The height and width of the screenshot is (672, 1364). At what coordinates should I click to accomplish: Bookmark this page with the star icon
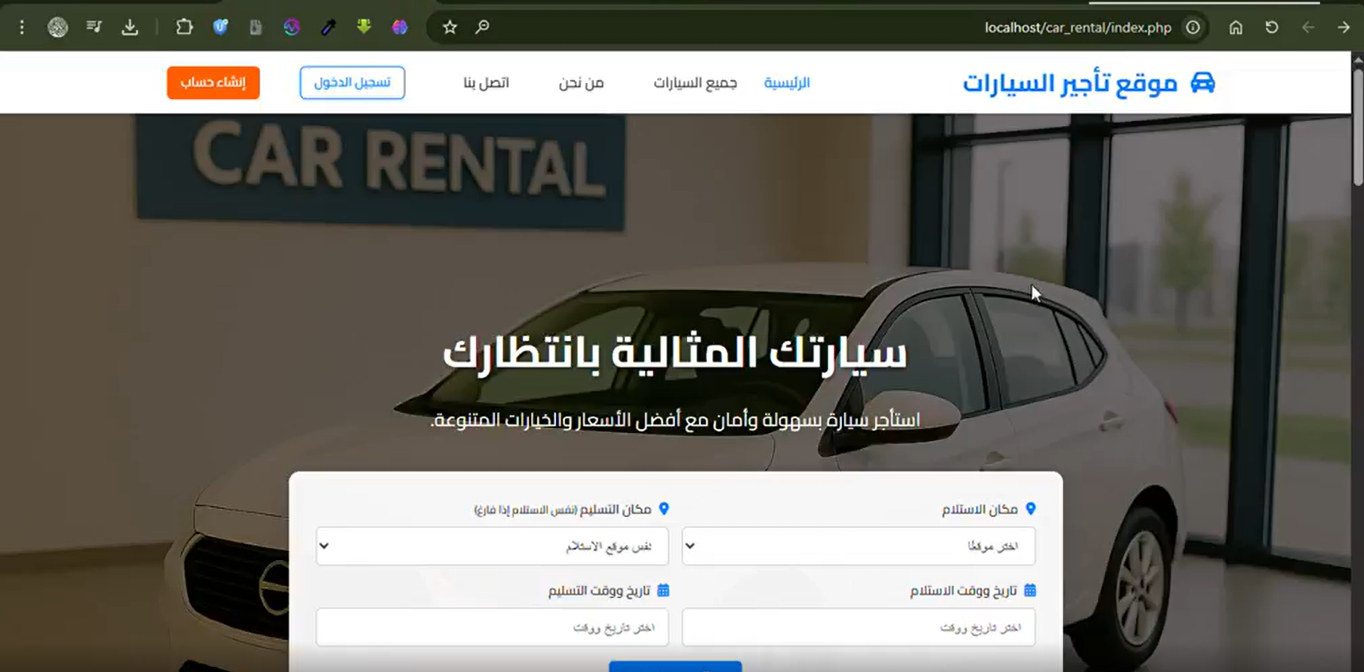tap(450, 27)
